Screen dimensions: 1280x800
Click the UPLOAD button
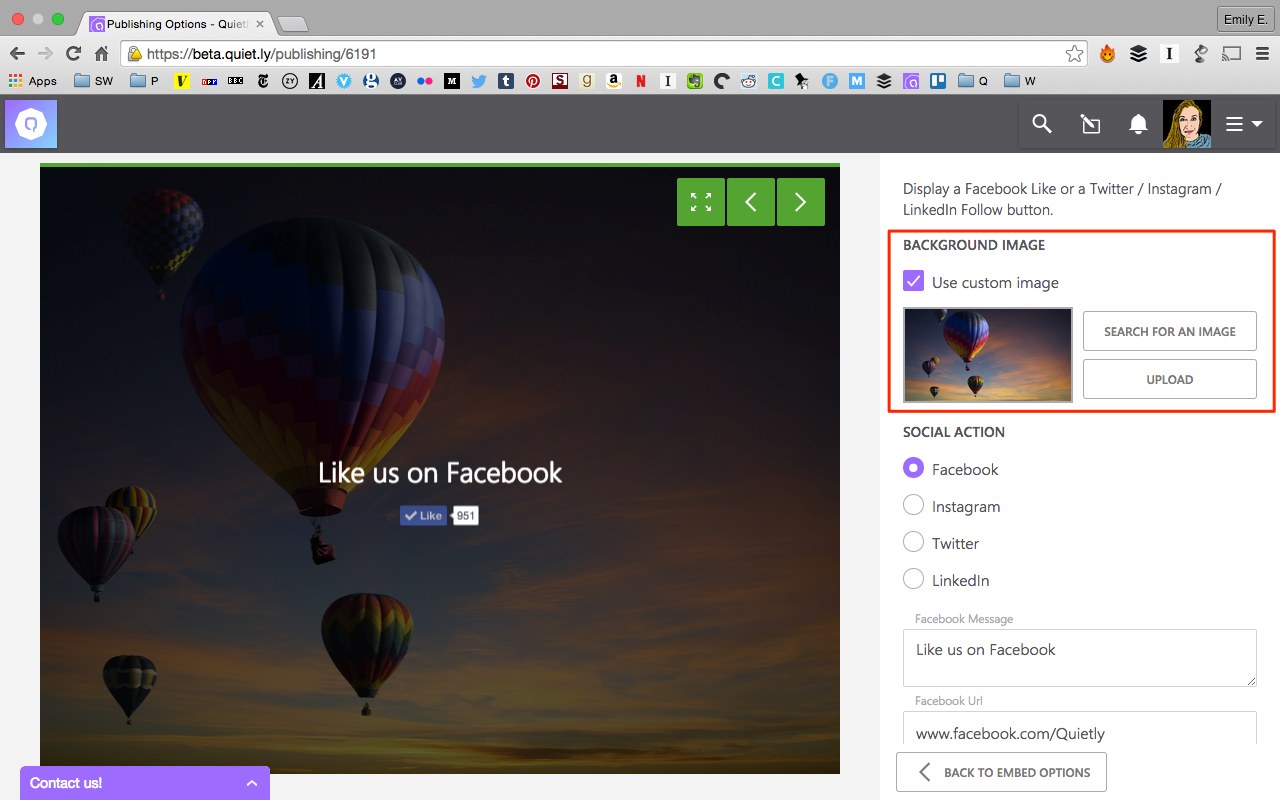(1170, 379)
